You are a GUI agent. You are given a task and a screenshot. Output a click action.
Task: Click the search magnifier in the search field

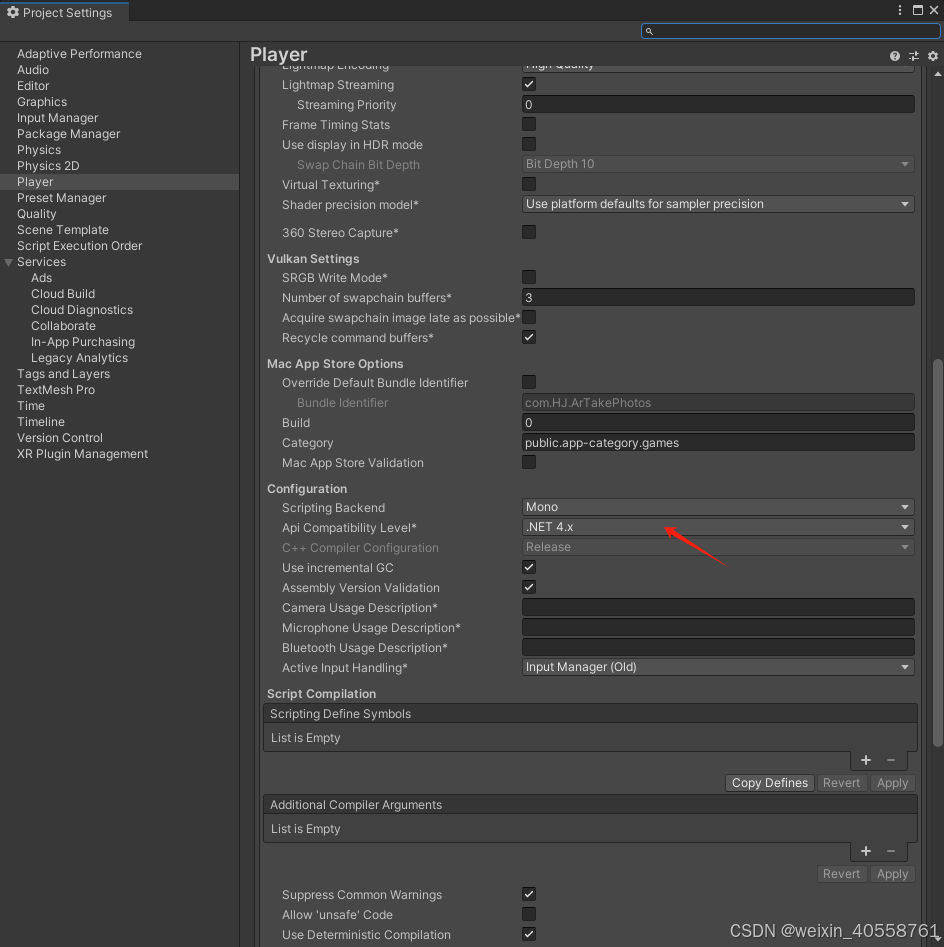(650, 31)
